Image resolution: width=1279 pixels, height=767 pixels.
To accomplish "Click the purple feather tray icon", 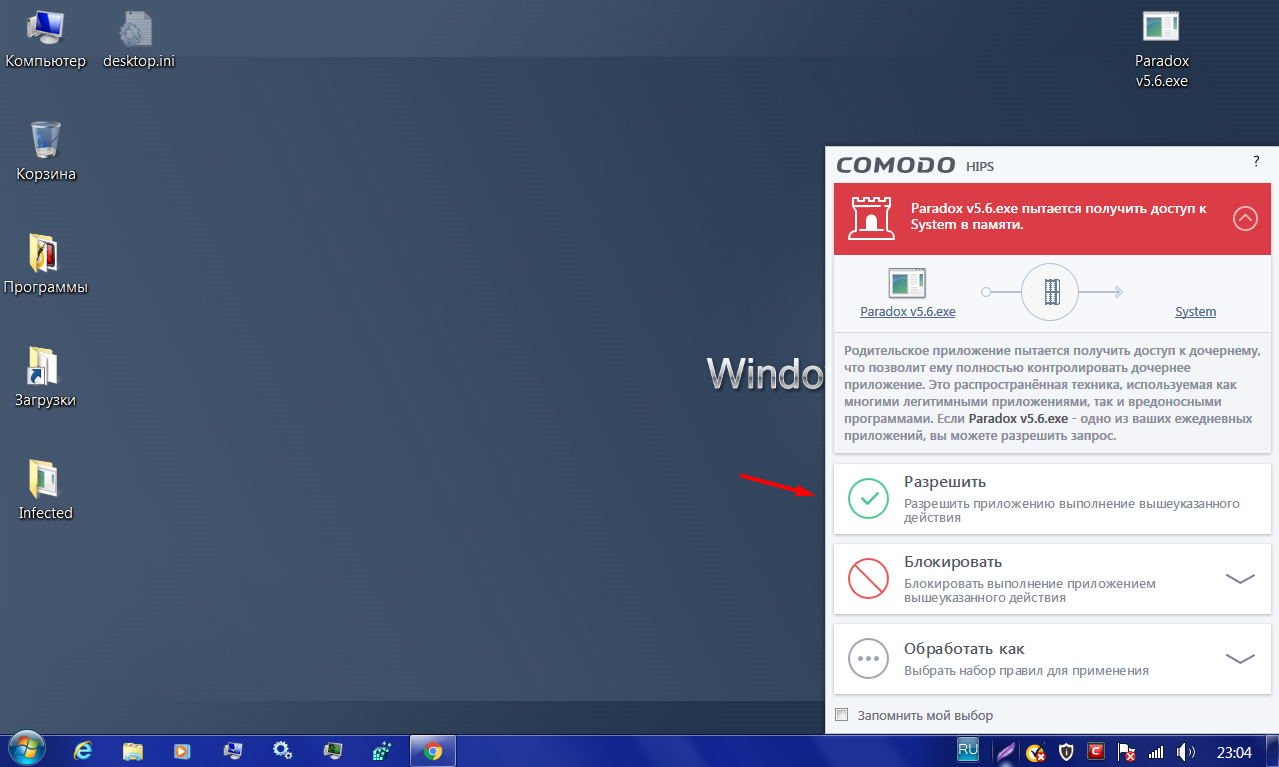I will (x=1006, y=752).
